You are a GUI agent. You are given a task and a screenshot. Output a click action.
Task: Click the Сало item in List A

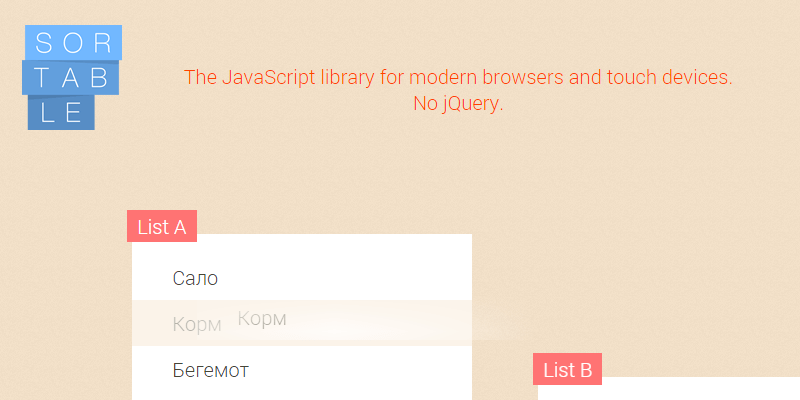[195, 278]
